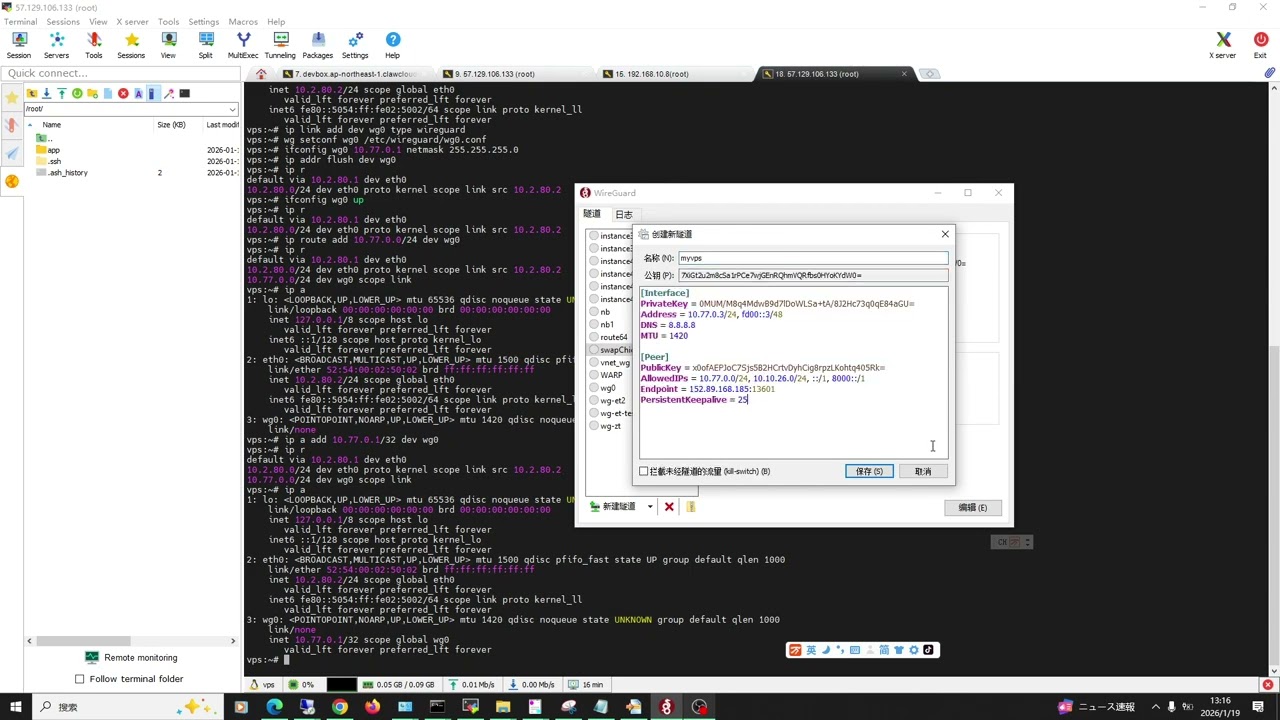Screen dimensions: 1280x720
Task: Click the 取消 cancel button
Action: (923, 471)
